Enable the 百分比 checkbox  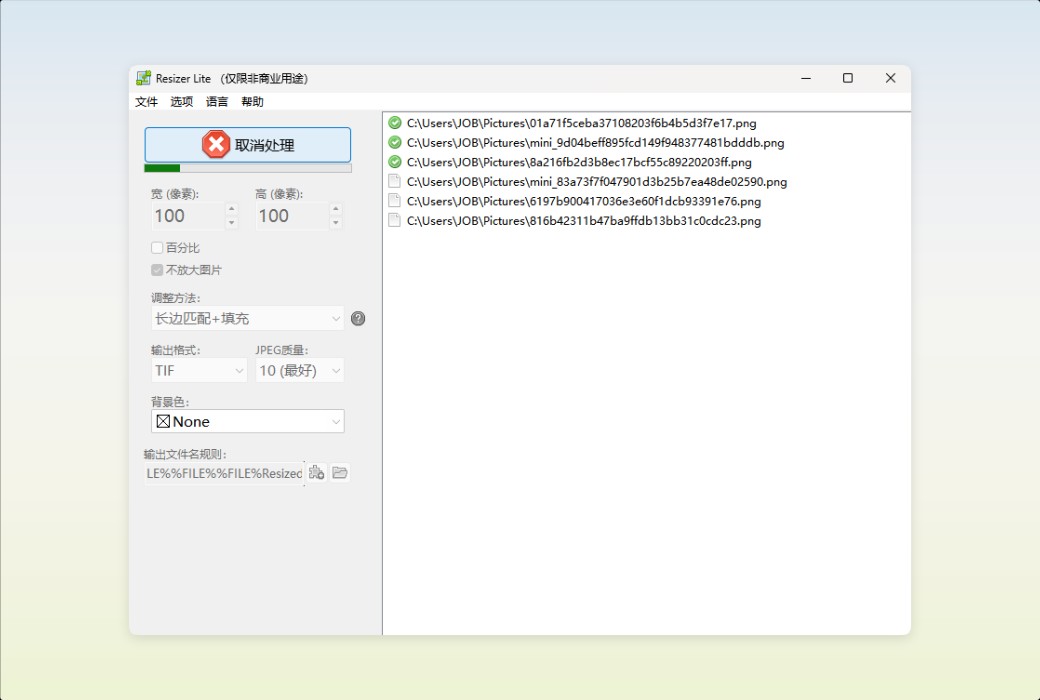[157, 247]
